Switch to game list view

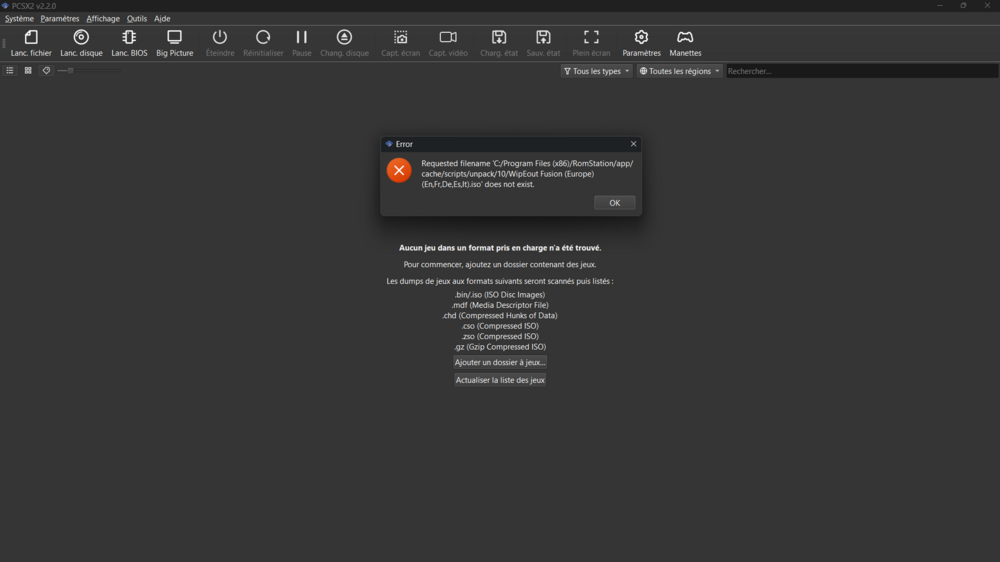[x=10, y=71]
